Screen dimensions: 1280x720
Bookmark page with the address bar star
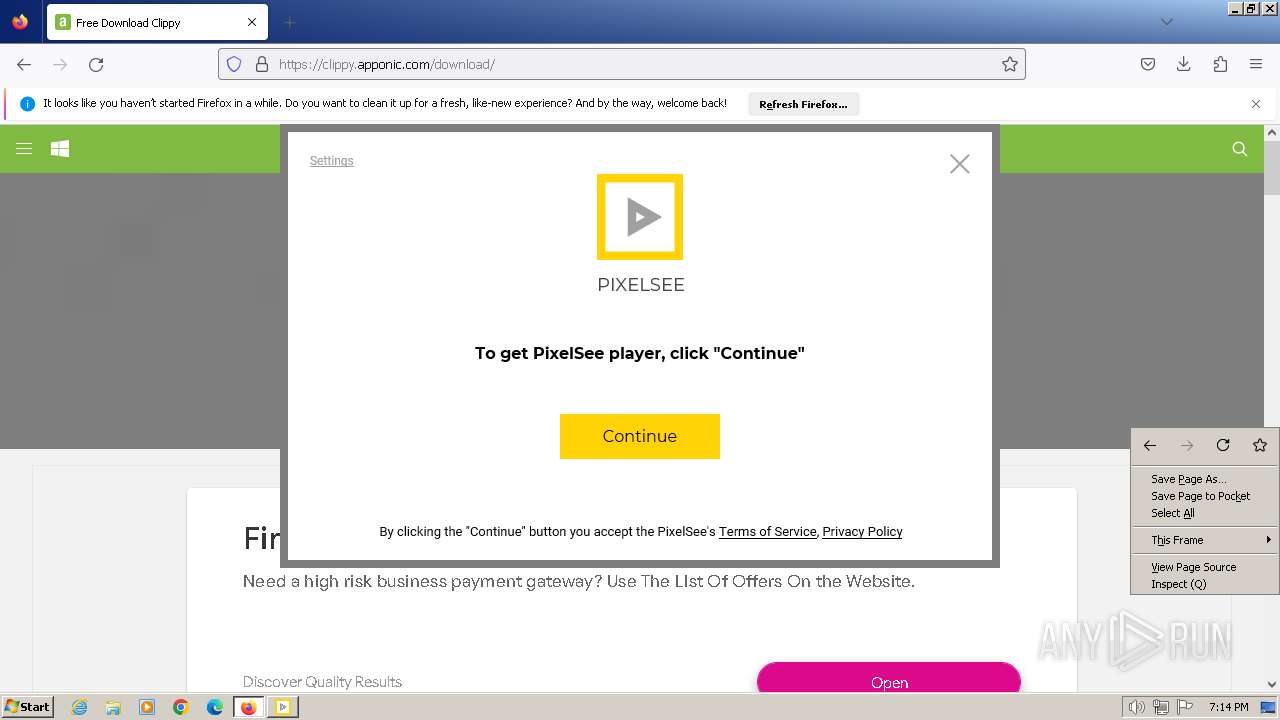[x=1010, y=64]
